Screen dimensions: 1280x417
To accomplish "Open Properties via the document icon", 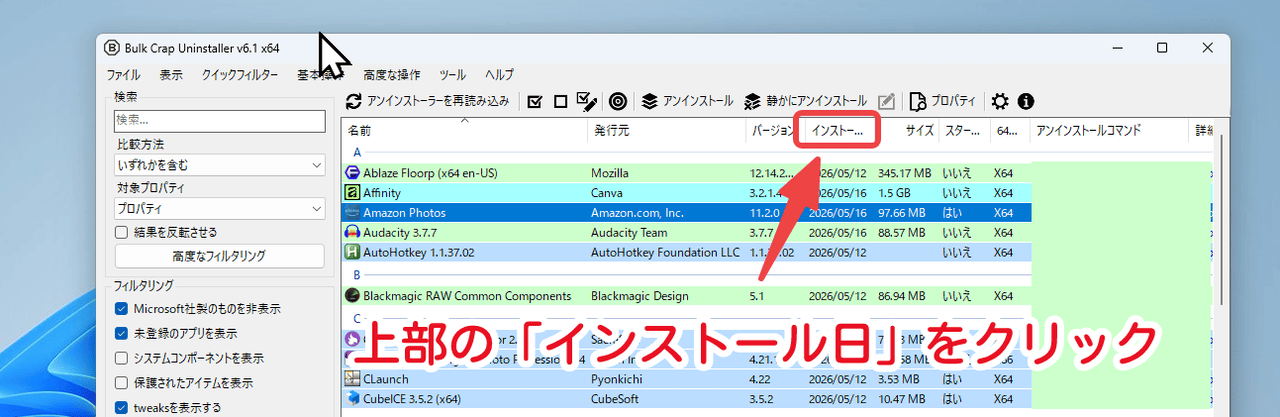I will click(x=918, y=101).
